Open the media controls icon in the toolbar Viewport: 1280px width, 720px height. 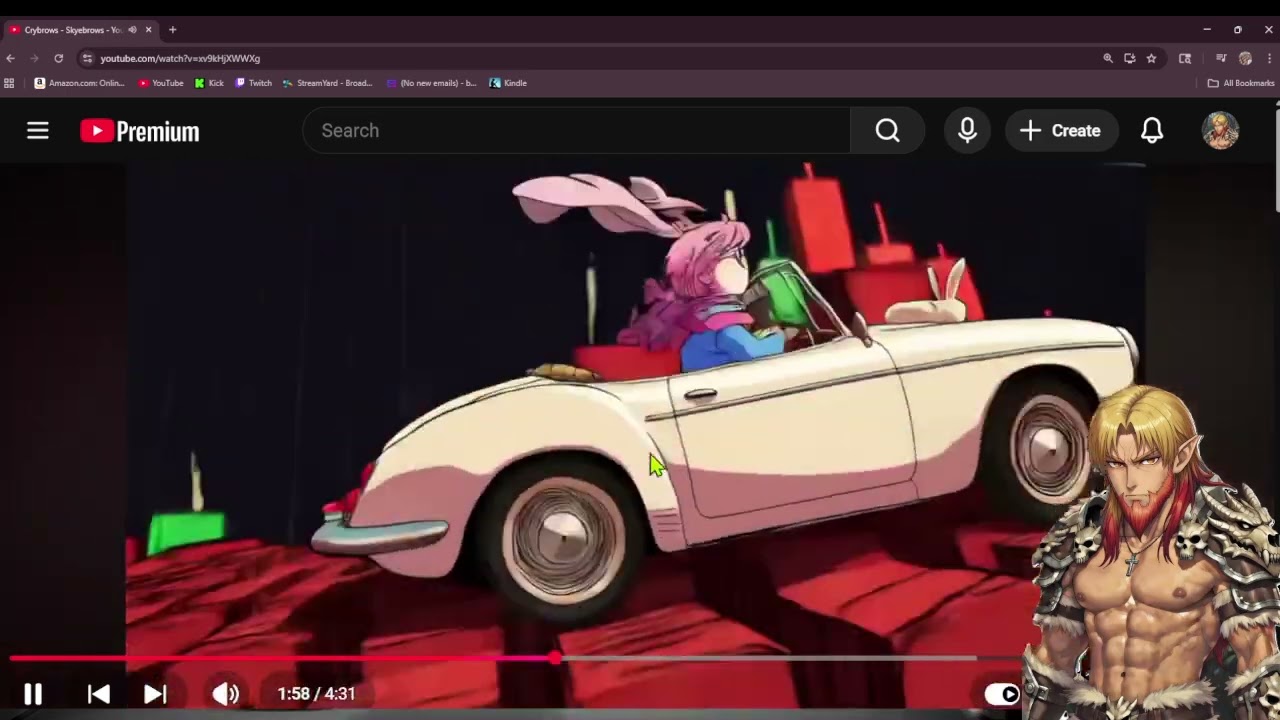click(x=1221, y=59)
